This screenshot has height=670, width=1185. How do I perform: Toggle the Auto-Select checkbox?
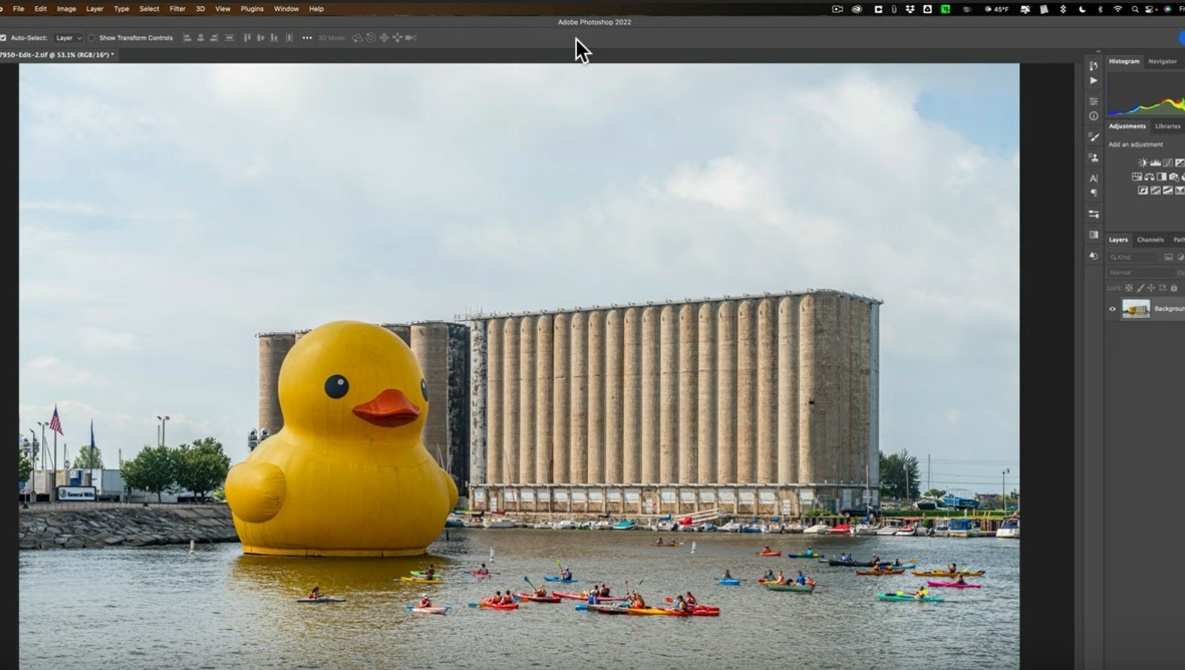pos(4,38)
